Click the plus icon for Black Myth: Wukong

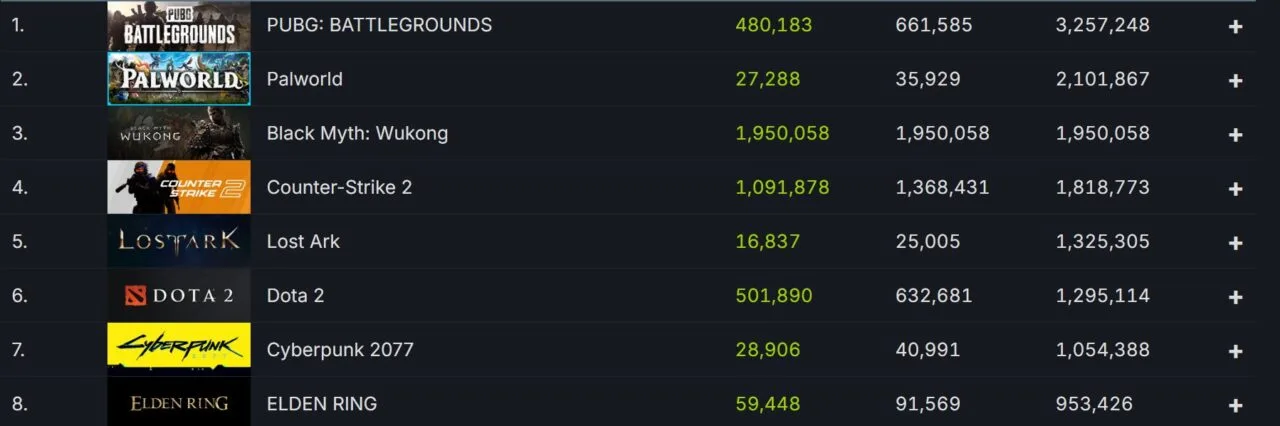(x=1236, y=135)
